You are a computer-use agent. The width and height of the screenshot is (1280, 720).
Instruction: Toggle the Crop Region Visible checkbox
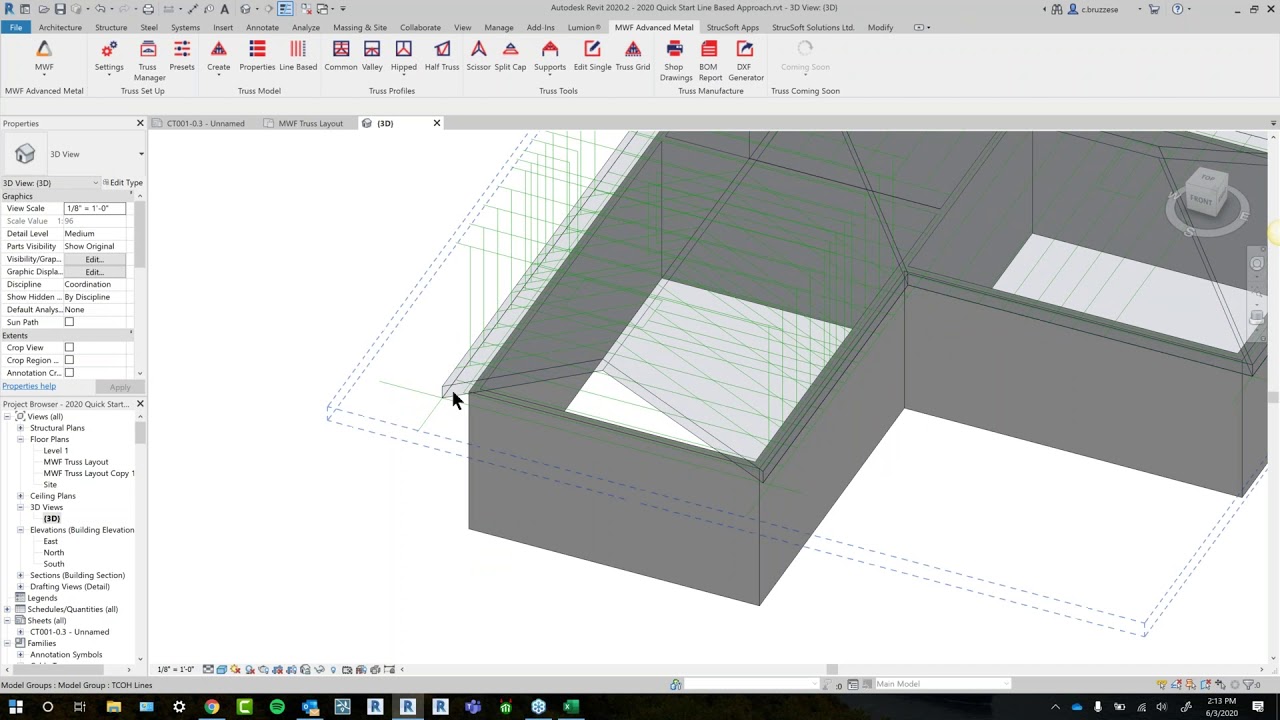click(69, 360)
